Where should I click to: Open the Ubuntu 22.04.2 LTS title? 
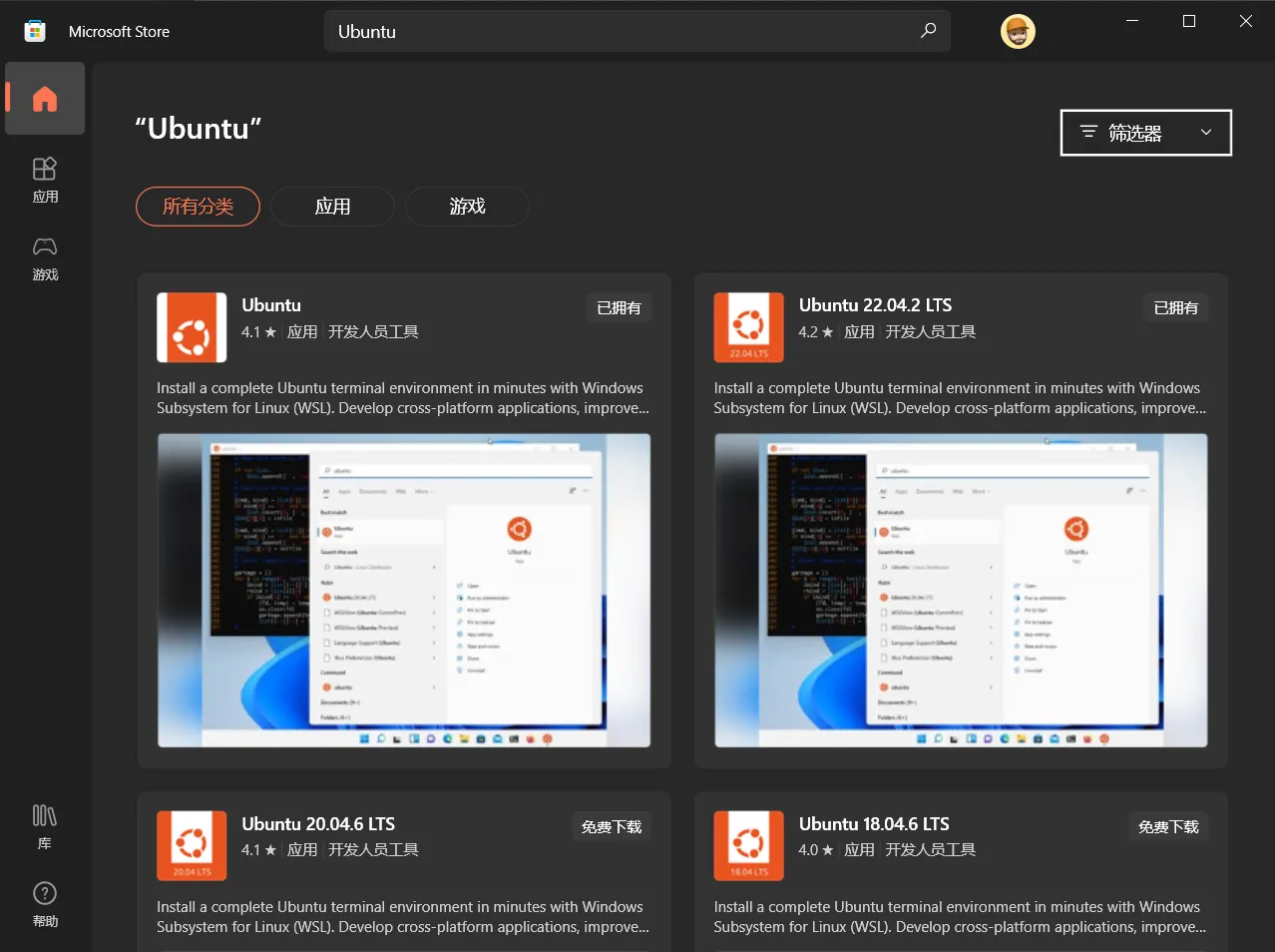click(x=875, y=305)
